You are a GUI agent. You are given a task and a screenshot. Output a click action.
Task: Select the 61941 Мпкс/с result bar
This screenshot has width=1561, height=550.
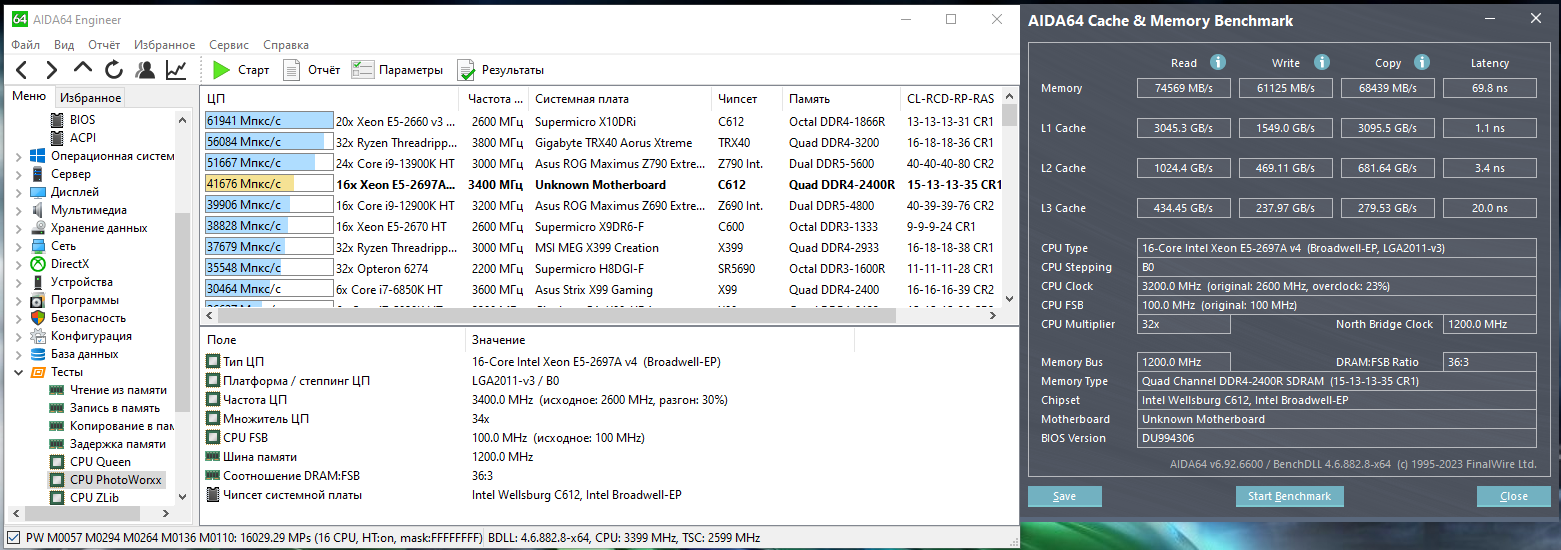tap(269, 121)
